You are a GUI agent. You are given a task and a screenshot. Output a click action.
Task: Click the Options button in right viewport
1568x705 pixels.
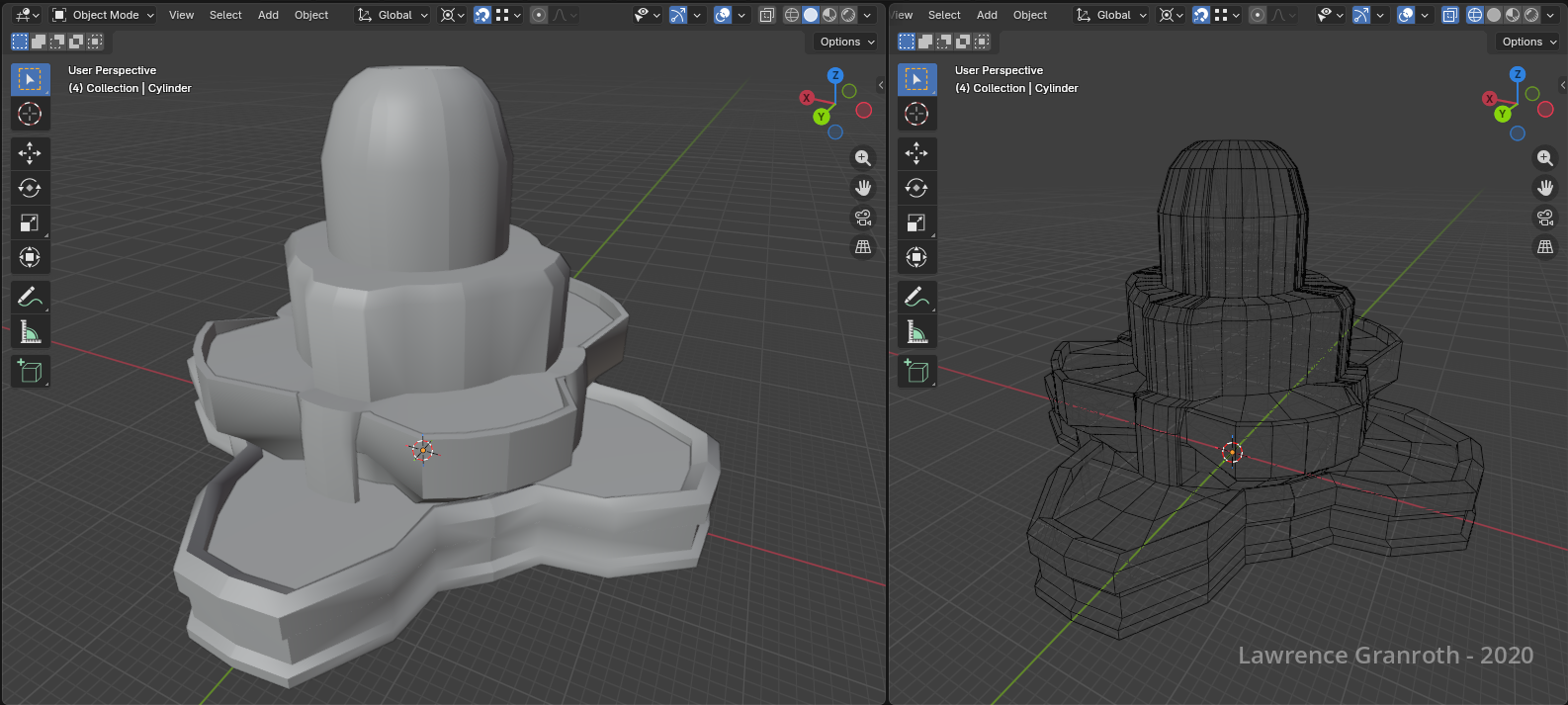[x=1527, y=42]
